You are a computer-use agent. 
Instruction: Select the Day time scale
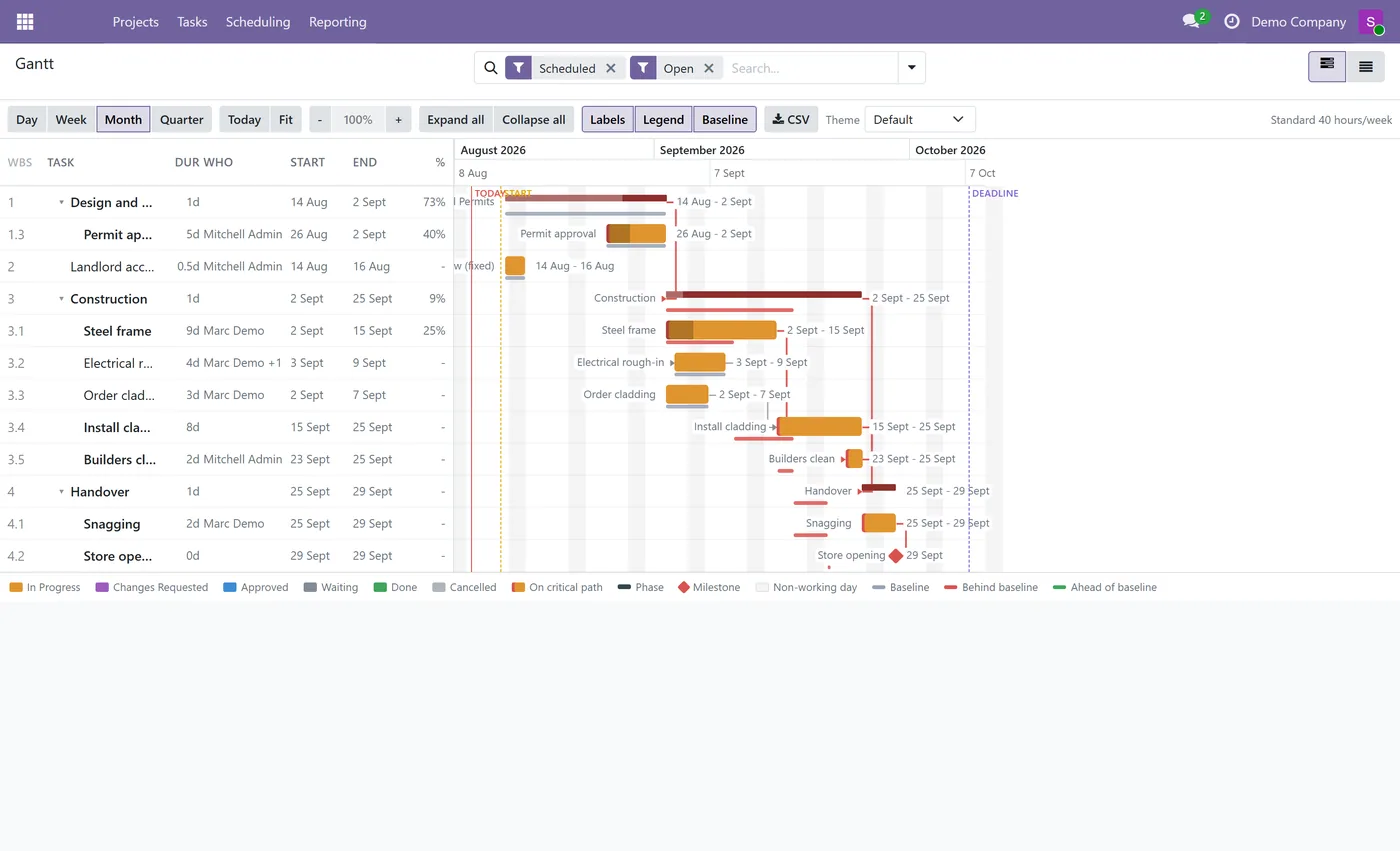tap(27, 119)
